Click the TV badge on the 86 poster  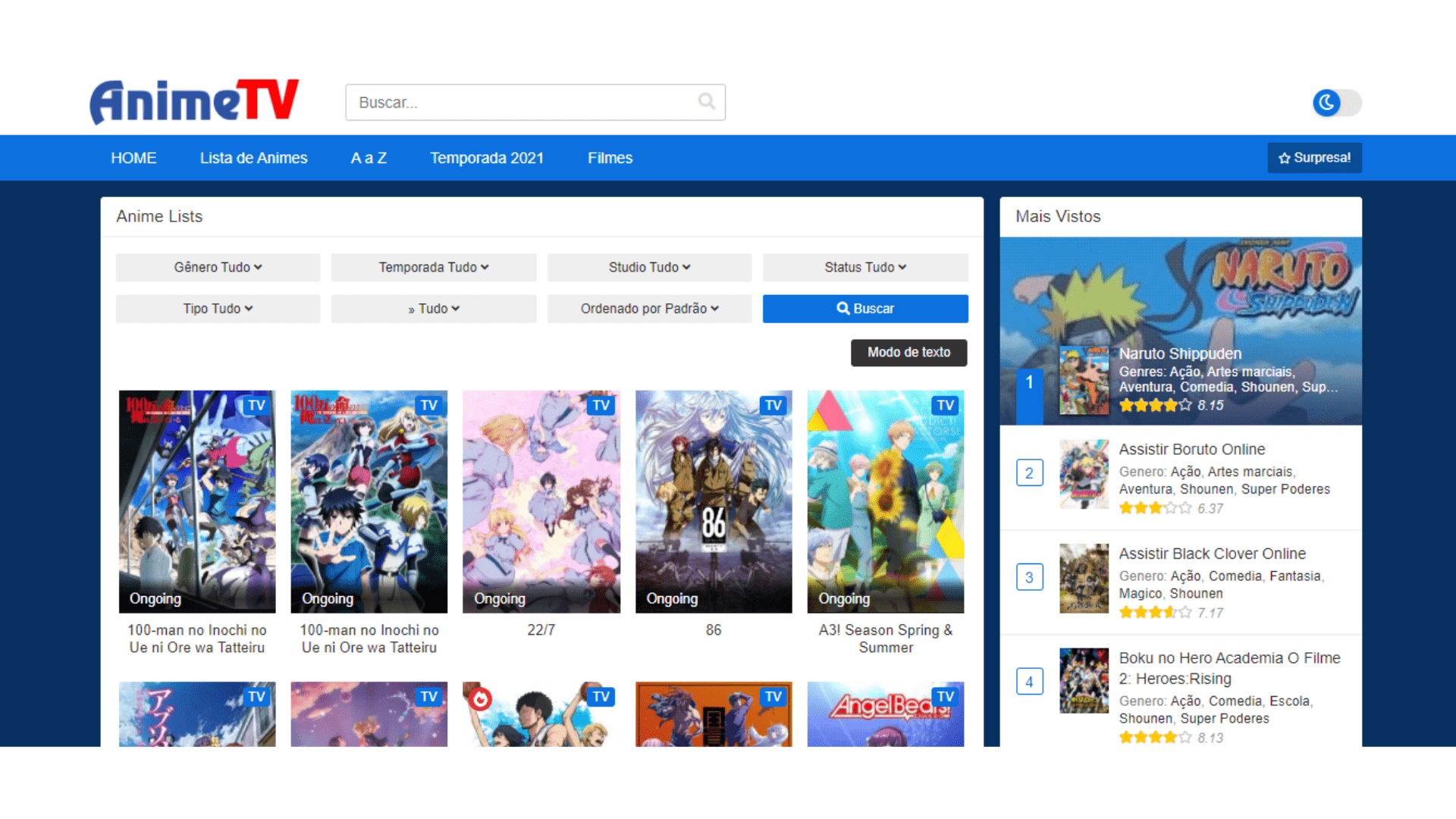point(773,406)
